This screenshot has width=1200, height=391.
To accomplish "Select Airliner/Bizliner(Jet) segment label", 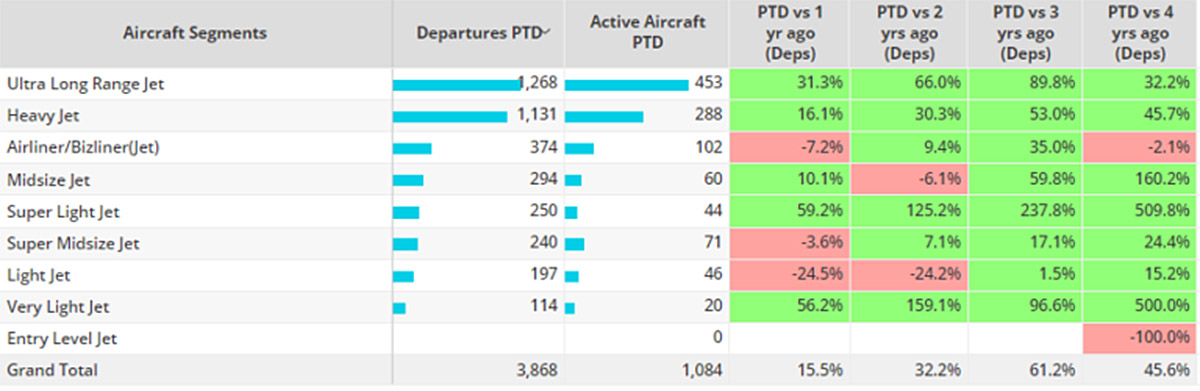I will tap(83, 148).
